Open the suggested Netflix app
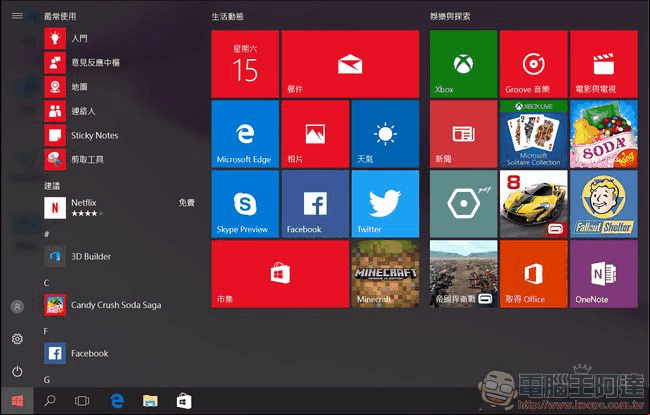This screenshot has height=415, width=650. pyautogui.click(x=120, y=208)
